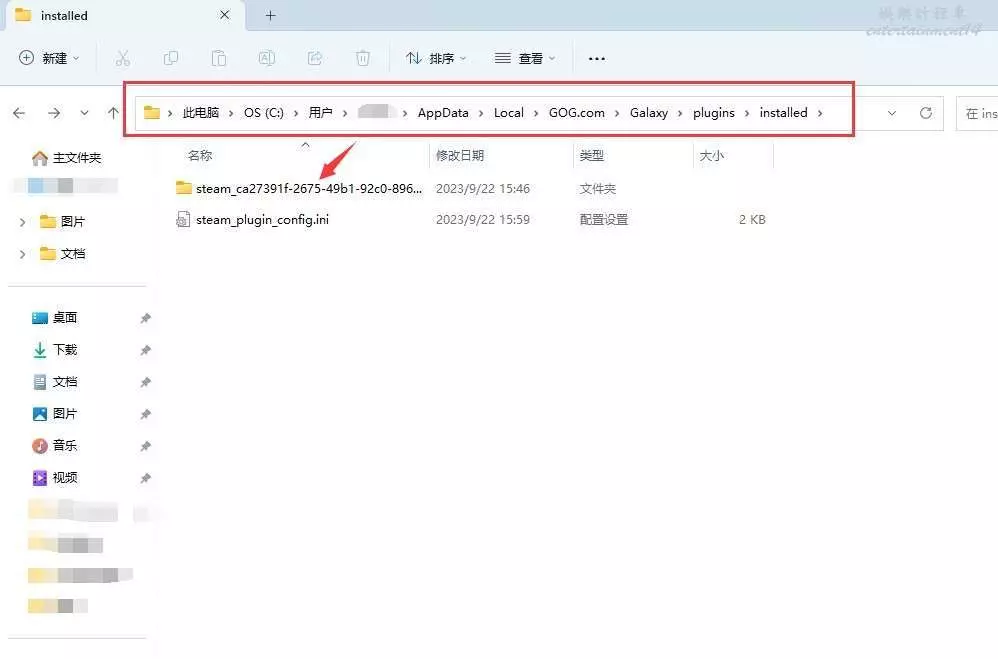Click the Paste clipboard icon
The image size is (998, 659).
tap(219, 58)
